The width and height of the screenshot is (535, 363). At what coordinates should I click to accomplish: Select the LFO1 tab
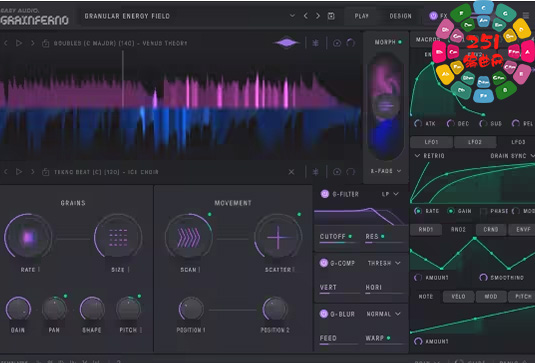[x=431, y=142]
